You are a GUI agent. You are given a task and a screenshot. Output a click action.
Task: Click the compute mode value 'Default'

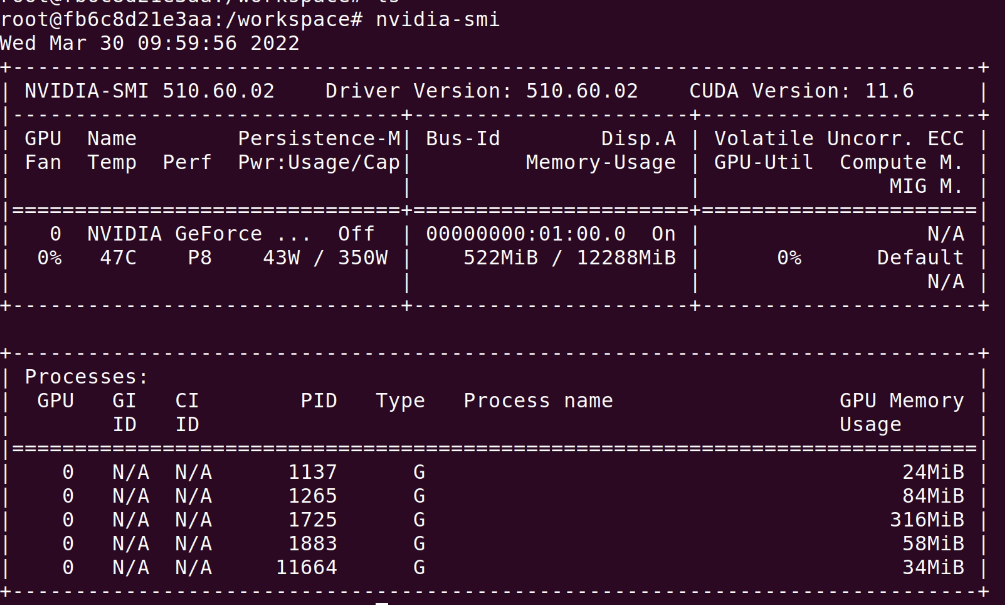click(x=920, y=258)
